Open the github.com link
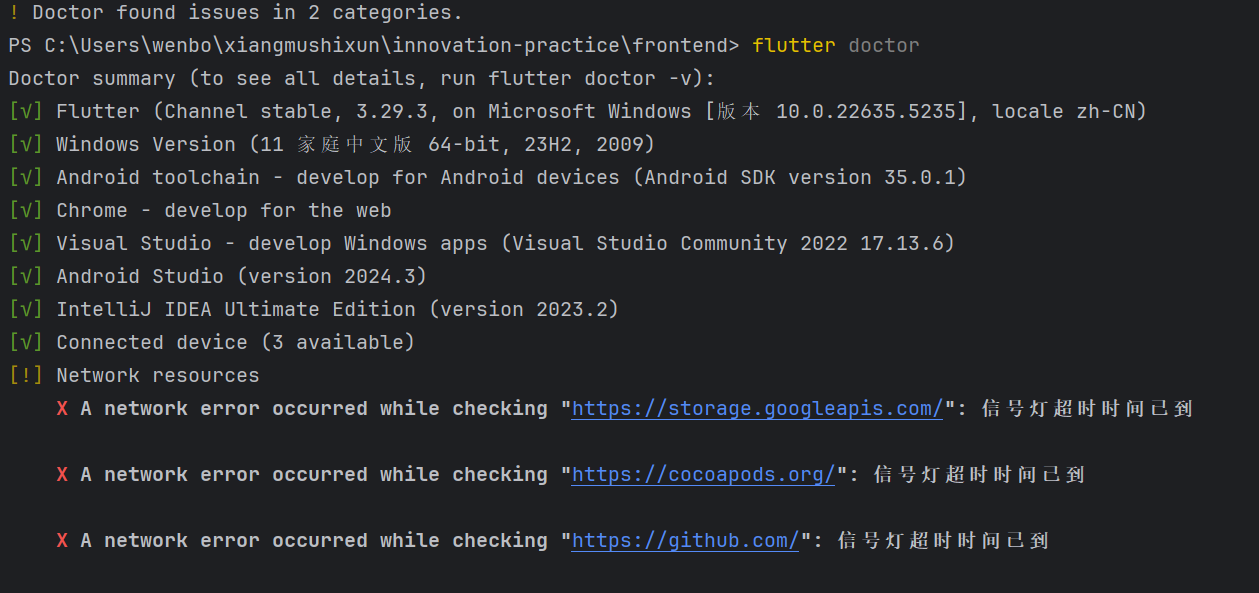The image size is (1259, 593). [685, 540]
